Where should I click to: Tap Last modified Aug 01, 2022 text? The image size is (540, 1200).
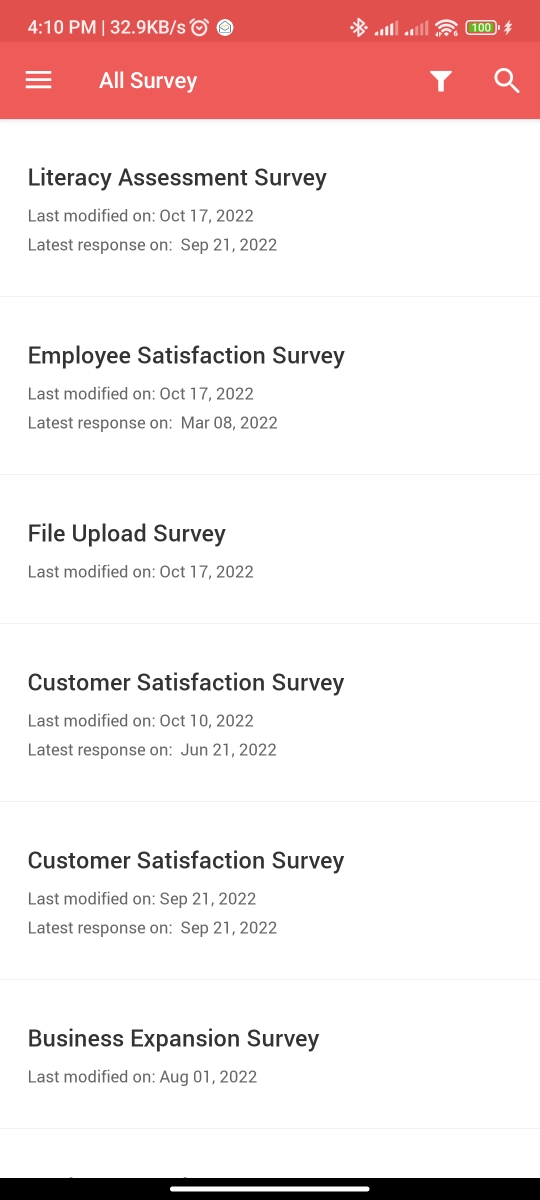[142, 1077]
